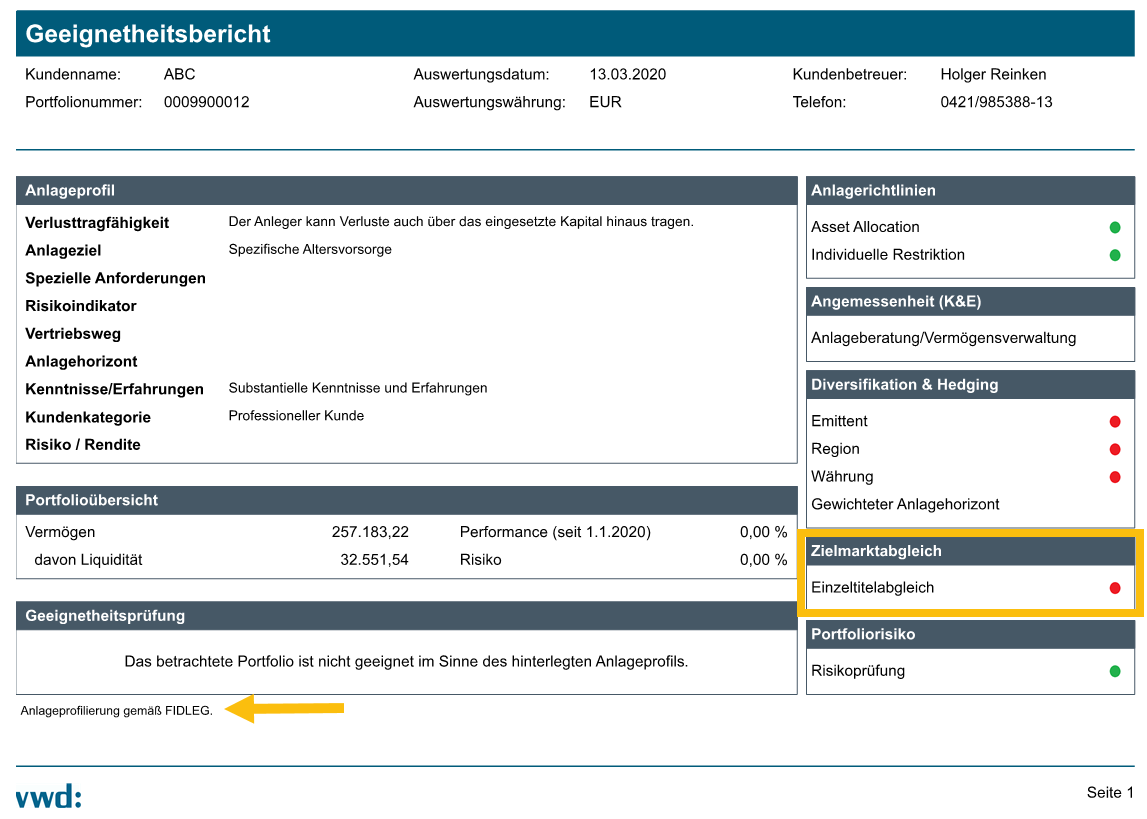The image size is (1147, 819).
Task: Select the Anlageprofil section header
Action: [x=406, y=191]
